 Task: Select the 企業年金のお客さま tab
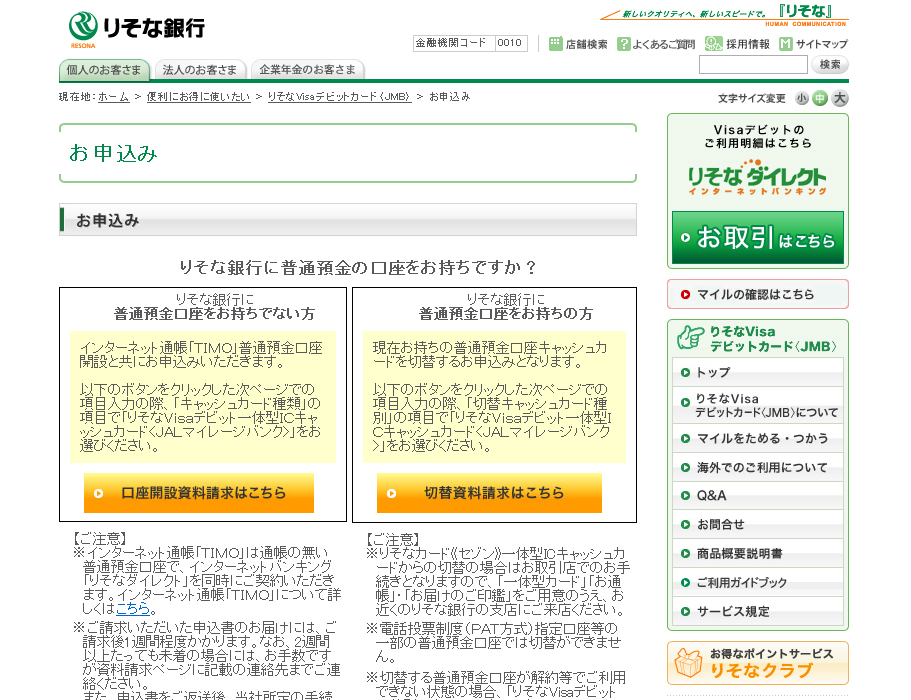308,70
